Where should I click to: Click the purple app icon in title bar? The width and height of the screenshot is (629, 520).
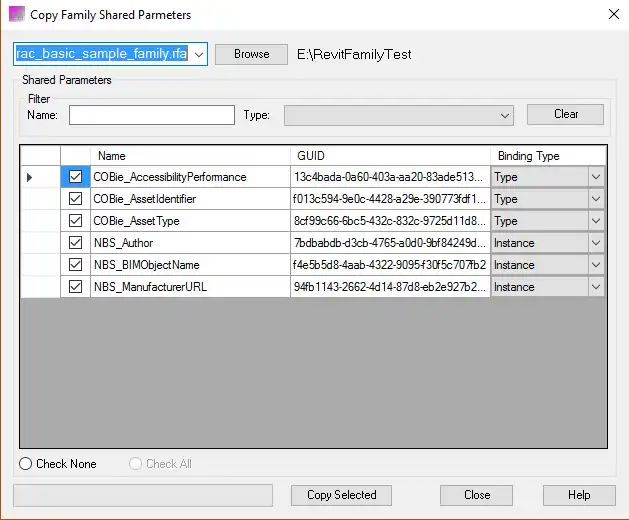17,15
